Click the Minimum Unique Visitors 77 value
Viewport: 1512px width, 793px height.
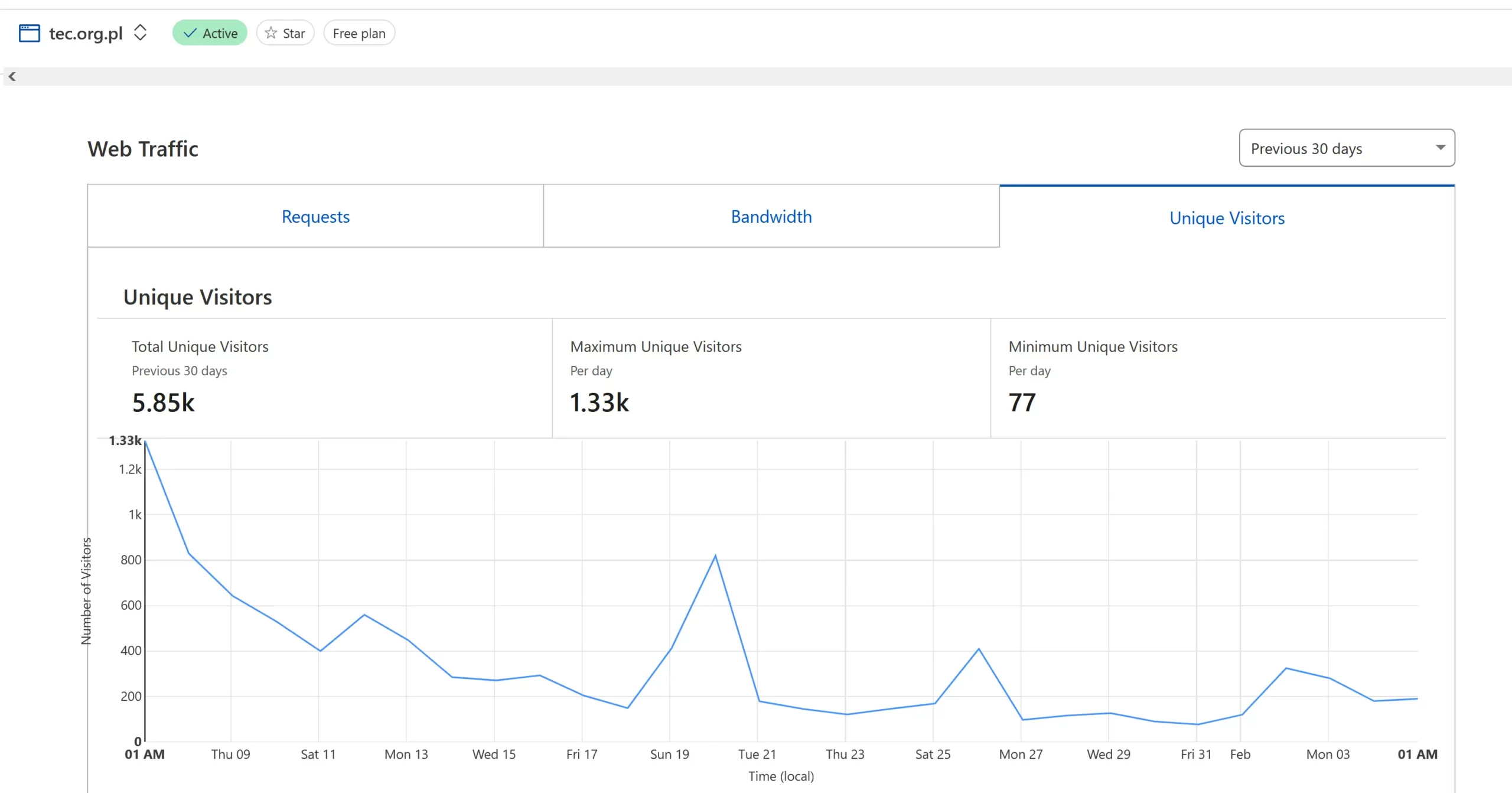click(x=1022, y=402)
